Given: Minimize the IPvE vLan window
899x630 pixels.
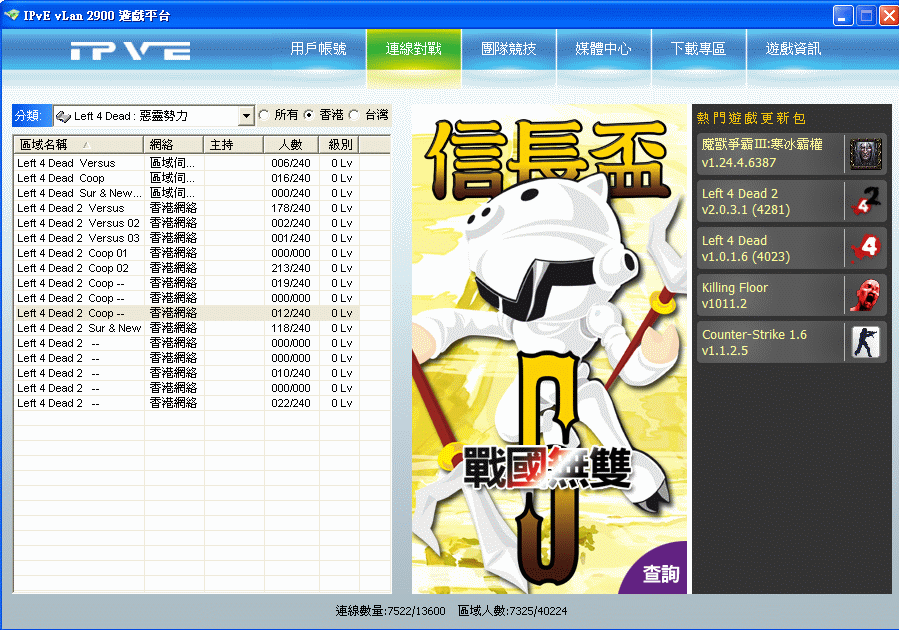Looking at the screenshot, I should coord(843,15).
